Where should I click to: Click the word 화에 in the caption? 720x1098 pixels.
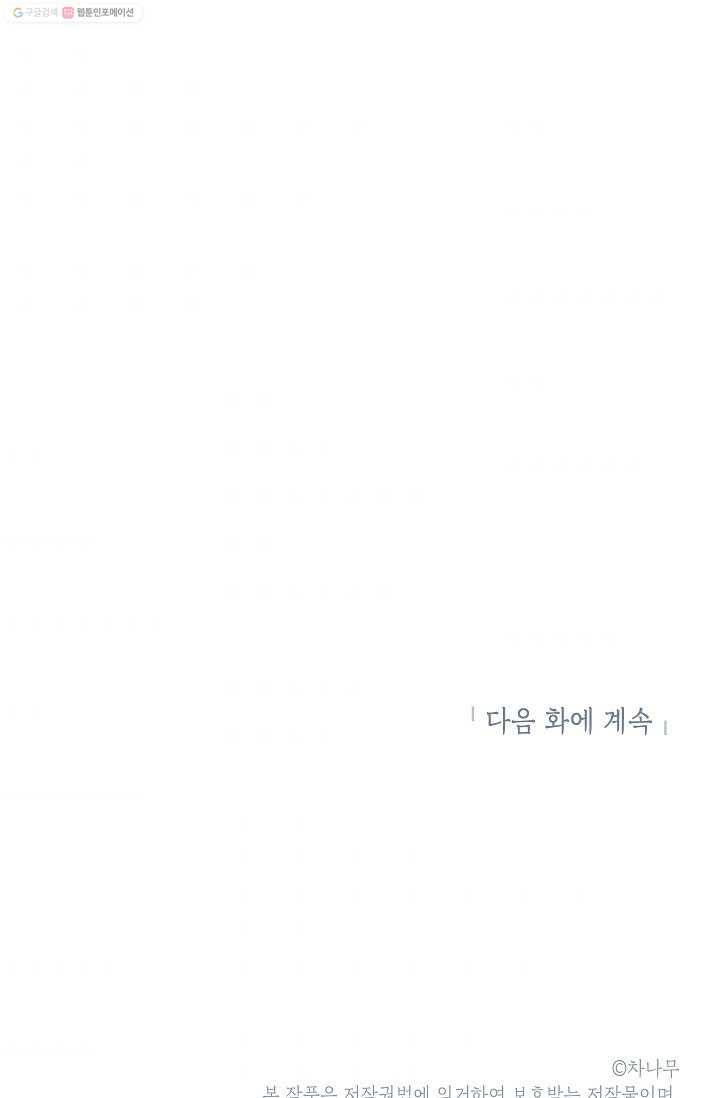[x=569, y=721]
